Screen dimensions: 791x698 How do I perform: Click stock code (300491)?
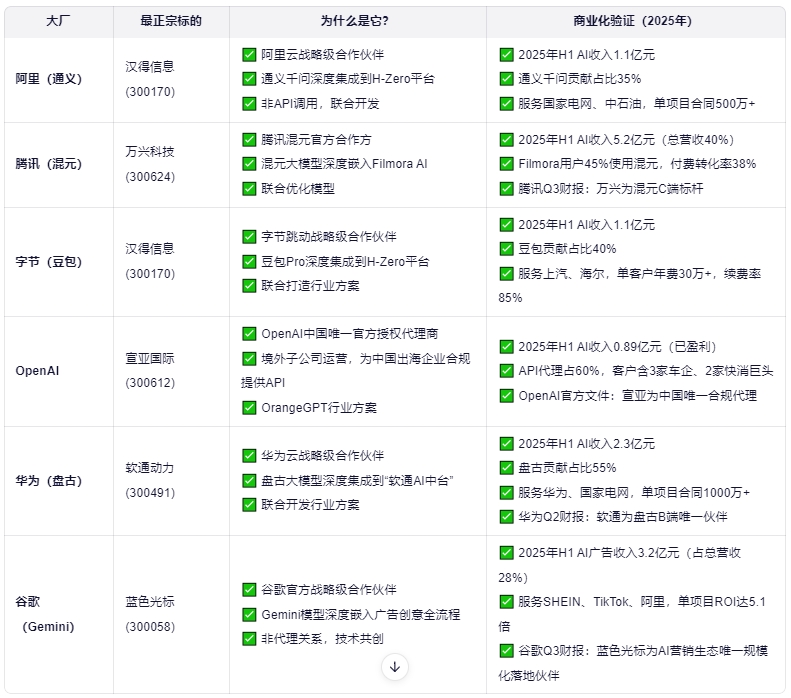click(150, 492)
